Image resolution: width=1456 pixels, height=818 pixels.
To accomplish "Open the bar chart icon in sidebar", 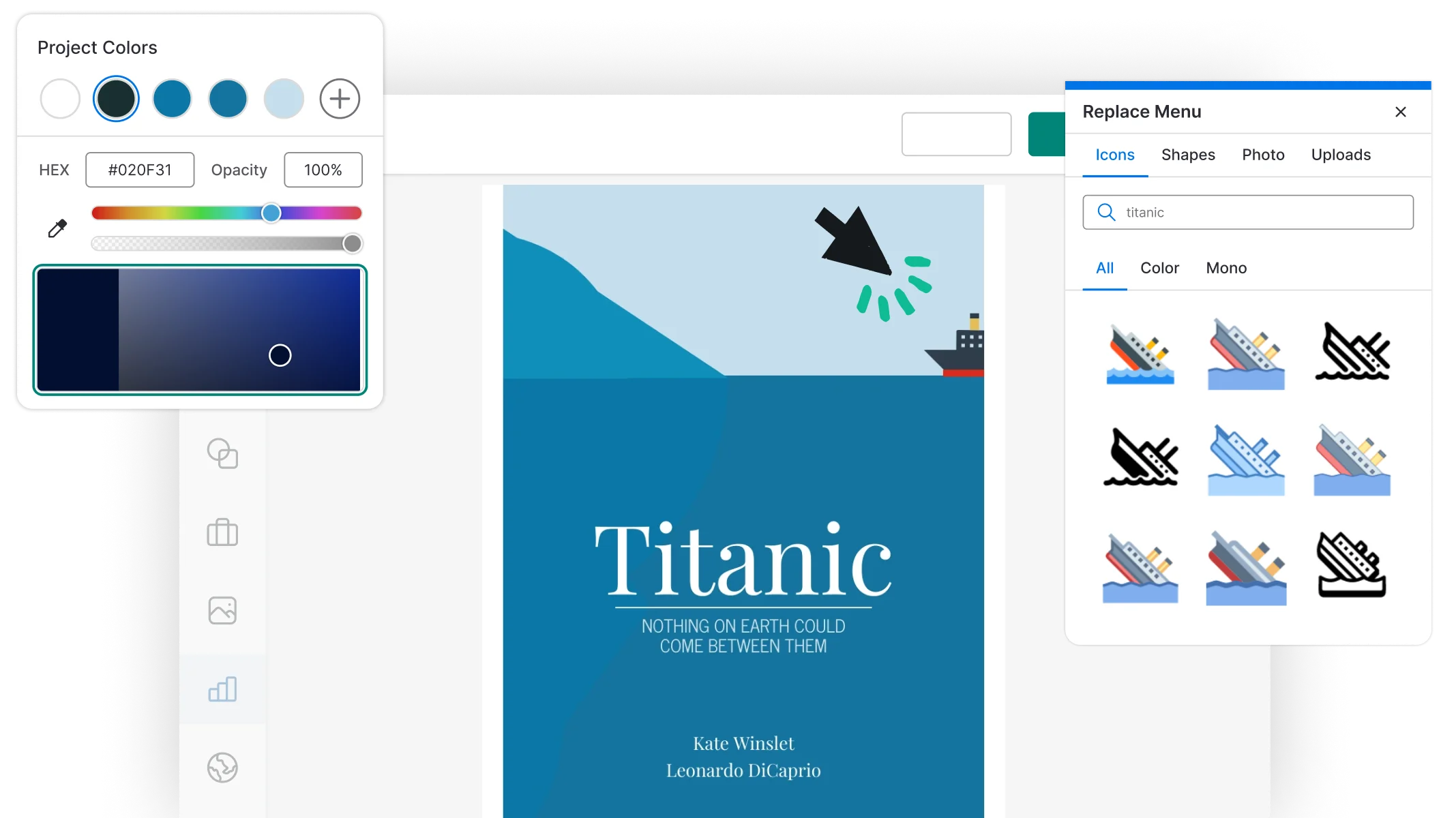I will 222,689.
